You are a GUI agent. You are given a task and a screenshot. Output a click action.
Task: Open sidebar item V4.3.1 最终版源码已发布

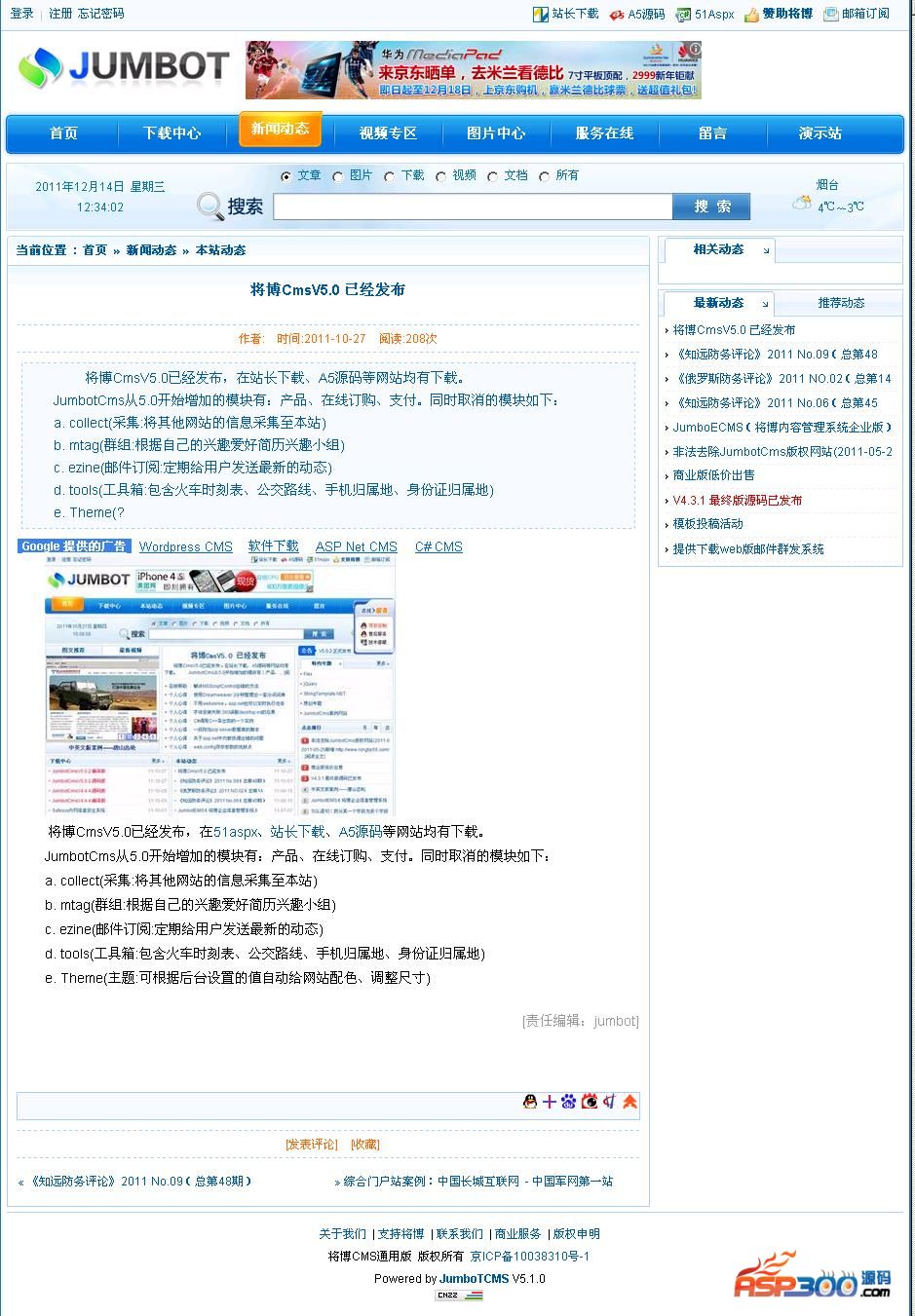point(738,500)
